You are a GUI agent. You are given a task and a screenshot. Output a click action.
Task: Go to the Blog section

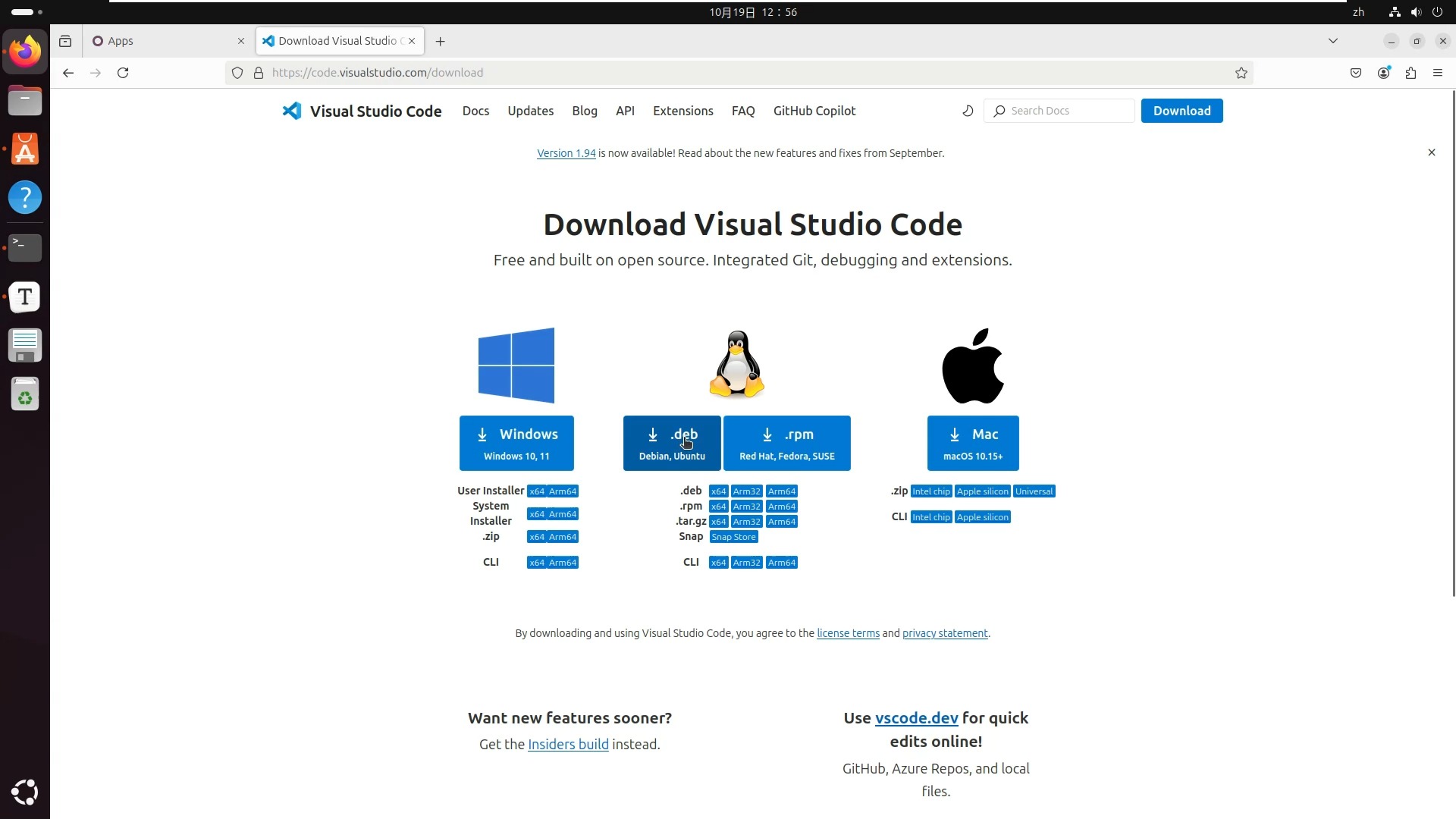click(x=584, y=111)
